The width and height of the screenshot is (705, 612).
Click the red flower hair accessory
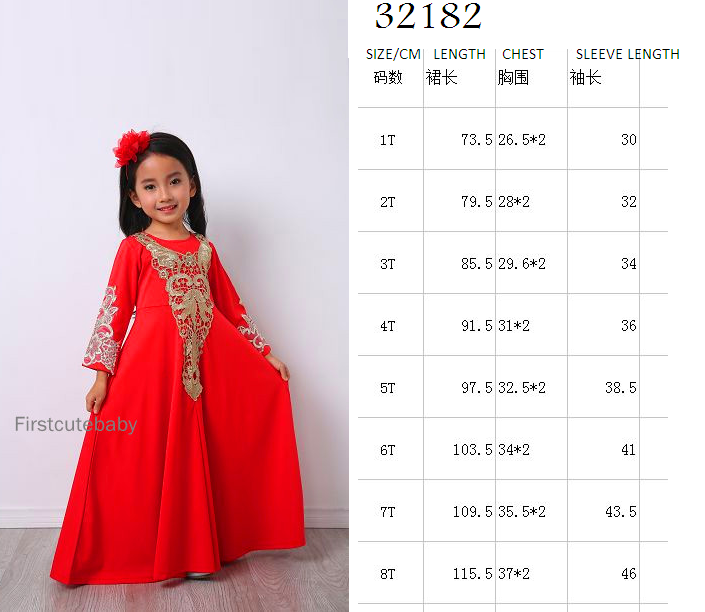[131, 147]
